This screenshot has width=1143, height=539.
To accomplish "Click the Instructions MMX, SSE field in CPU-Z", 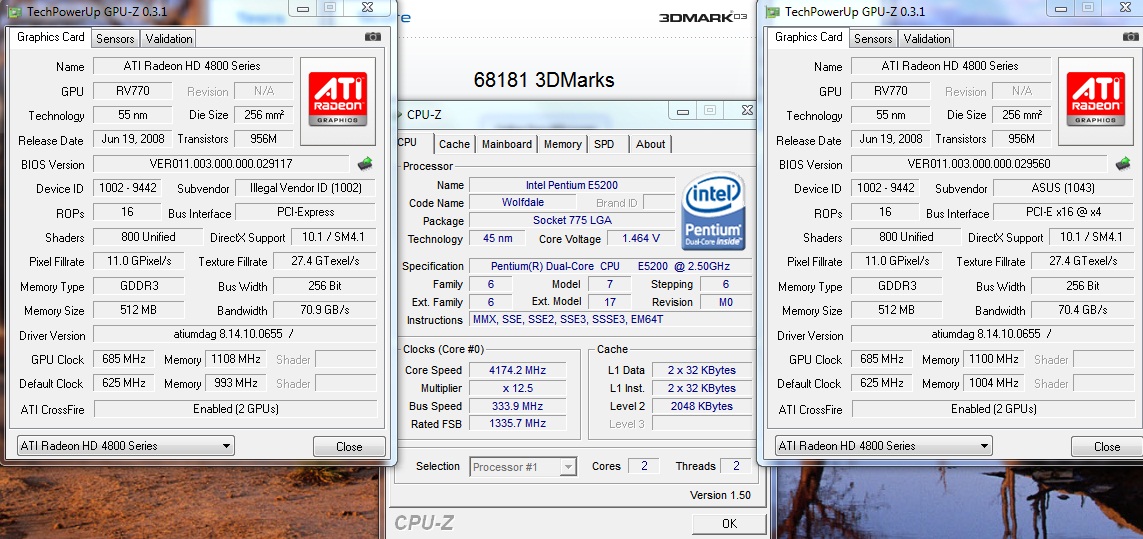I will point(611,319).
